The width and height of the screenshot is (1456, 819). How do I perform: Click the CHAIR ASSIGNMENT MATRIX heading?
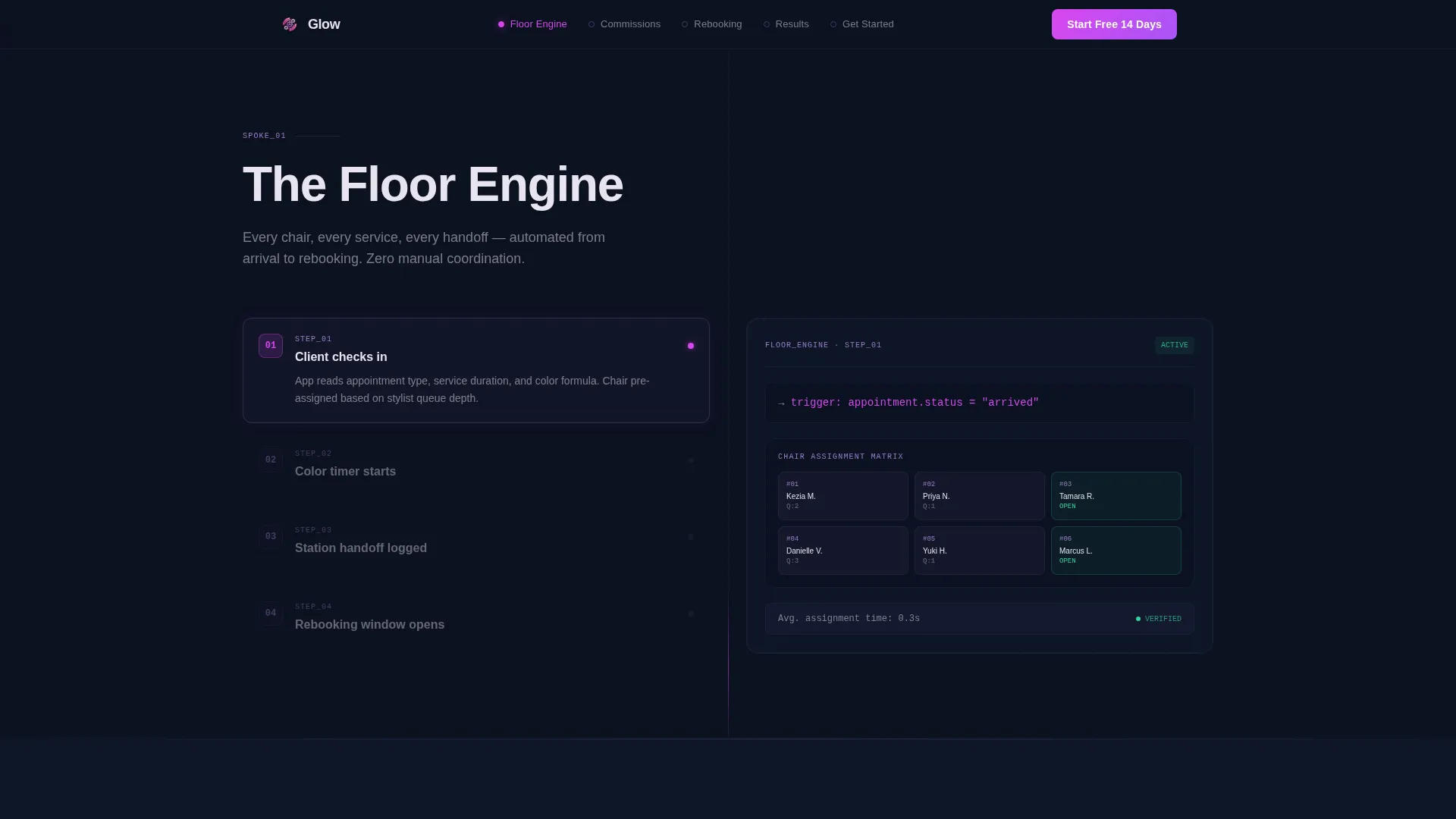840,457
